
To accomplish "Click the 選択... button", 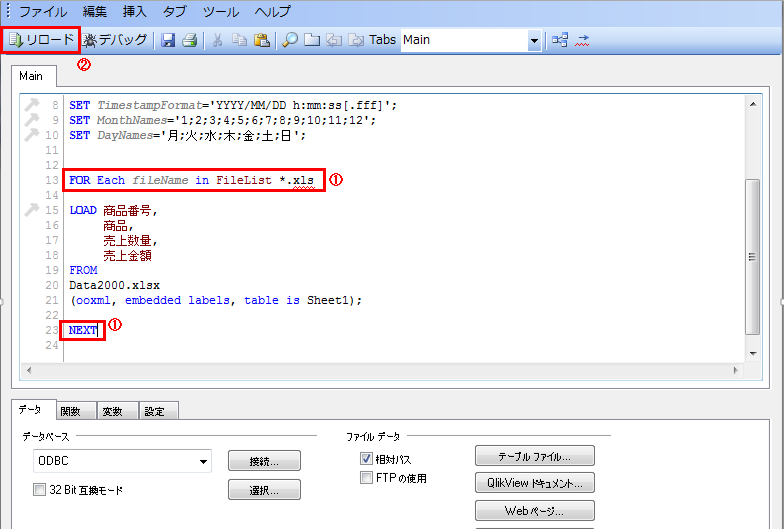I will tap(264, 490).
